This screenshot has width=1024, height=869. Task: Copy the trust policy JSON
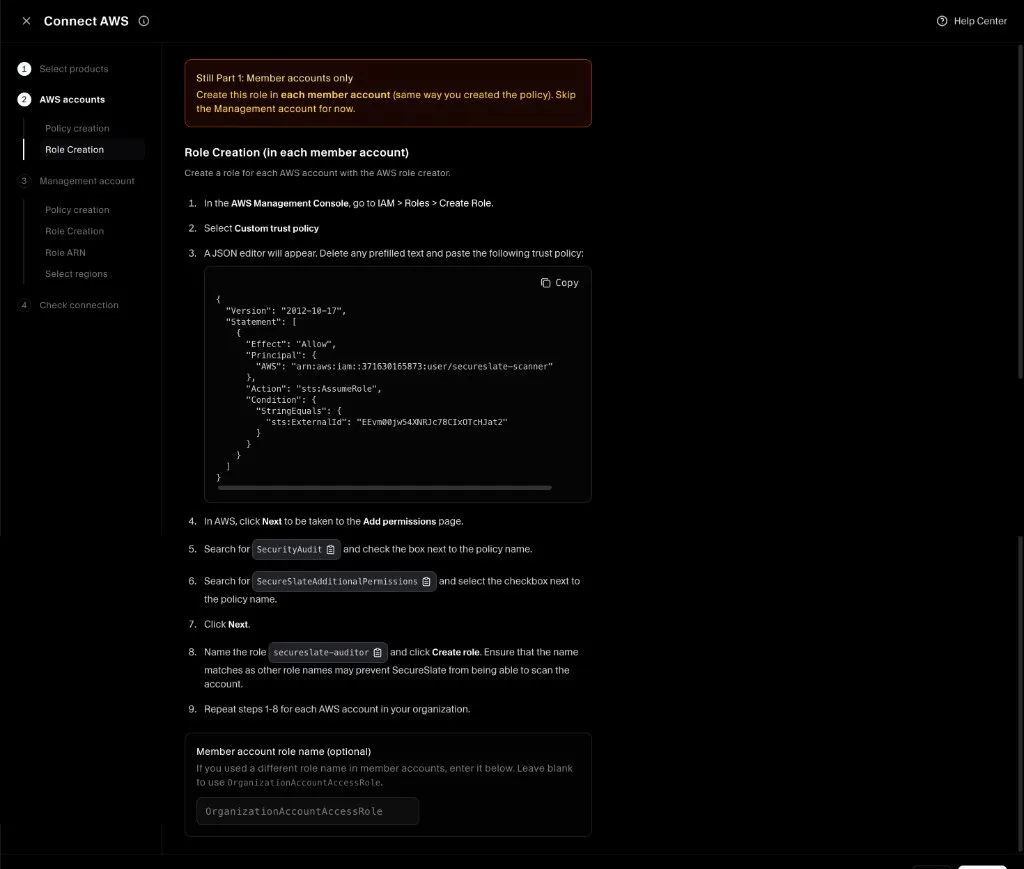[x=559, y=283]
